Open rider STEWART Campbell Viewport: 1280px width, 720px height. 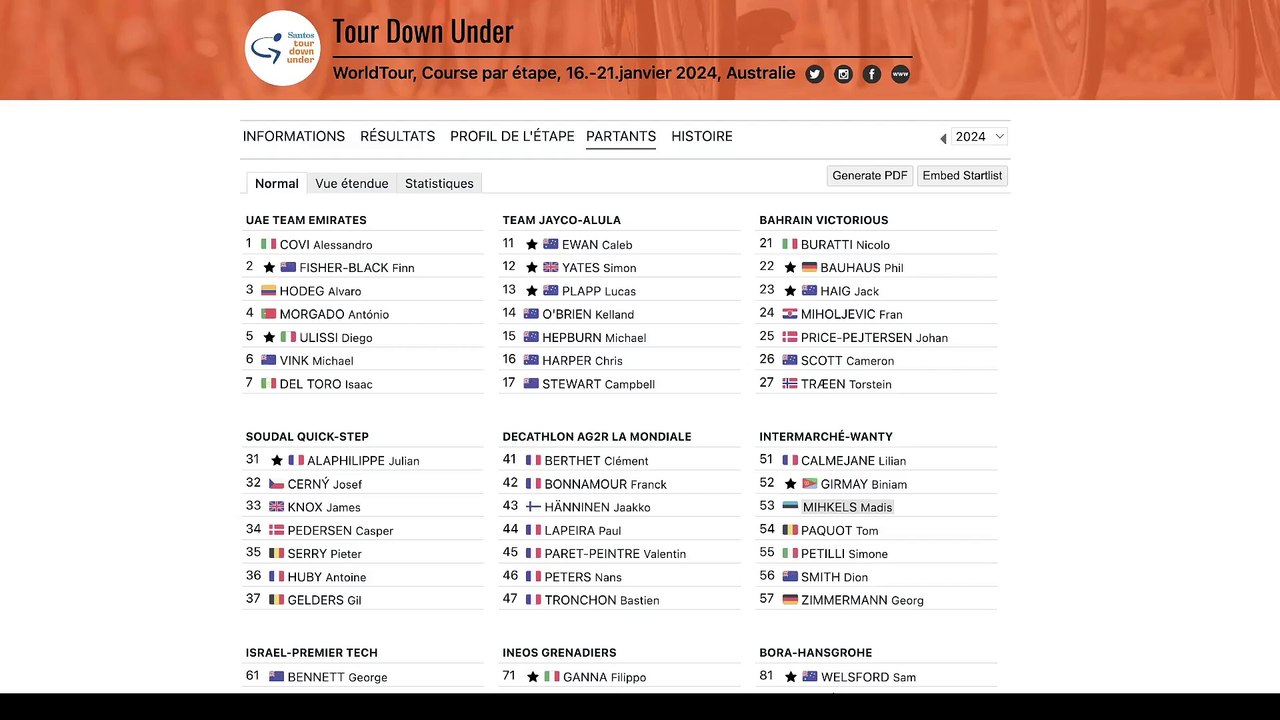click(599, 384)
